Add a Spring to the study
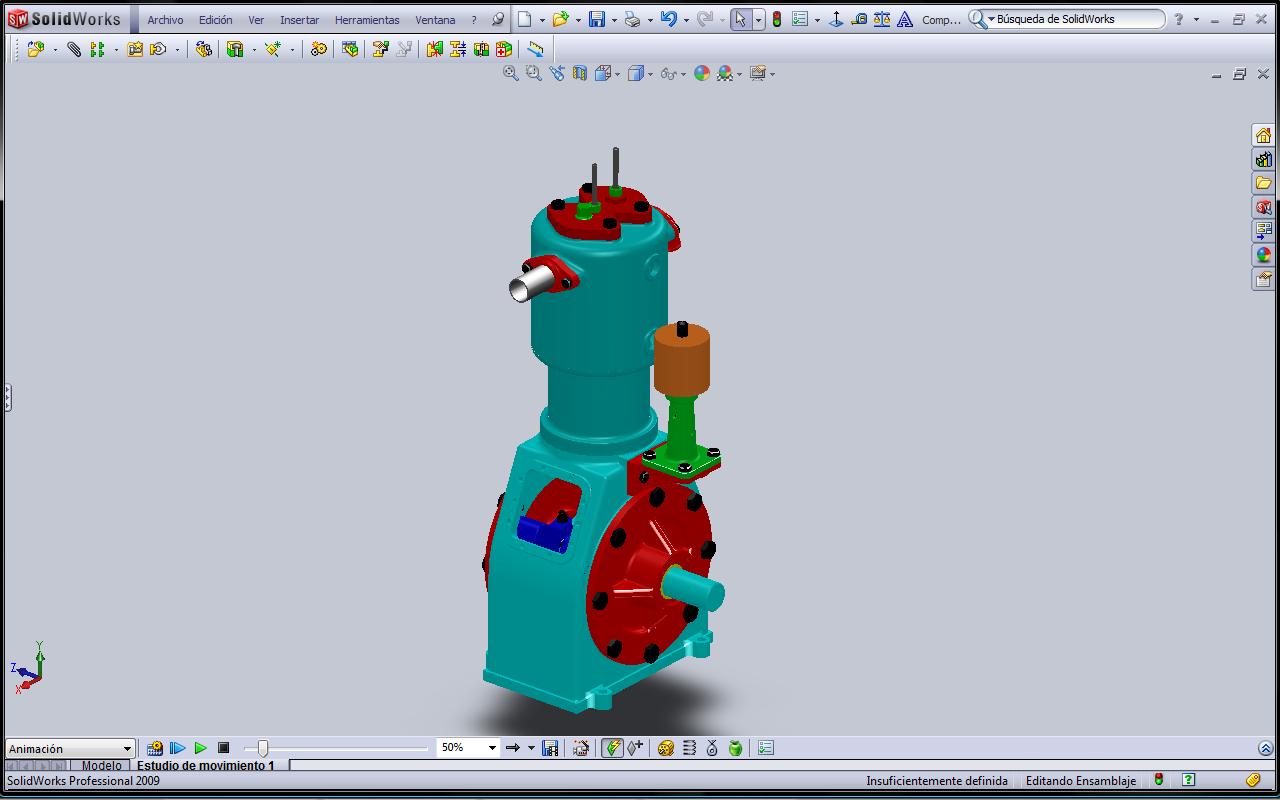 (689, 748)
